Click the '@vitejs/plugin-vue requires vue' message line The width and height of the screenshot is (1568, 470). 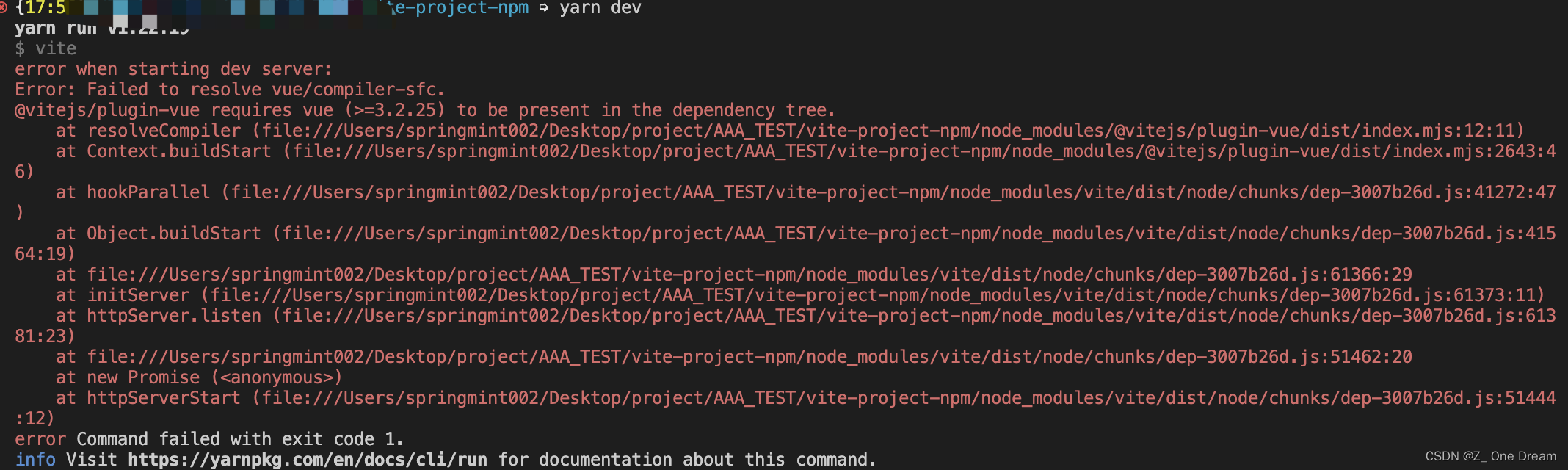point(424,110)
